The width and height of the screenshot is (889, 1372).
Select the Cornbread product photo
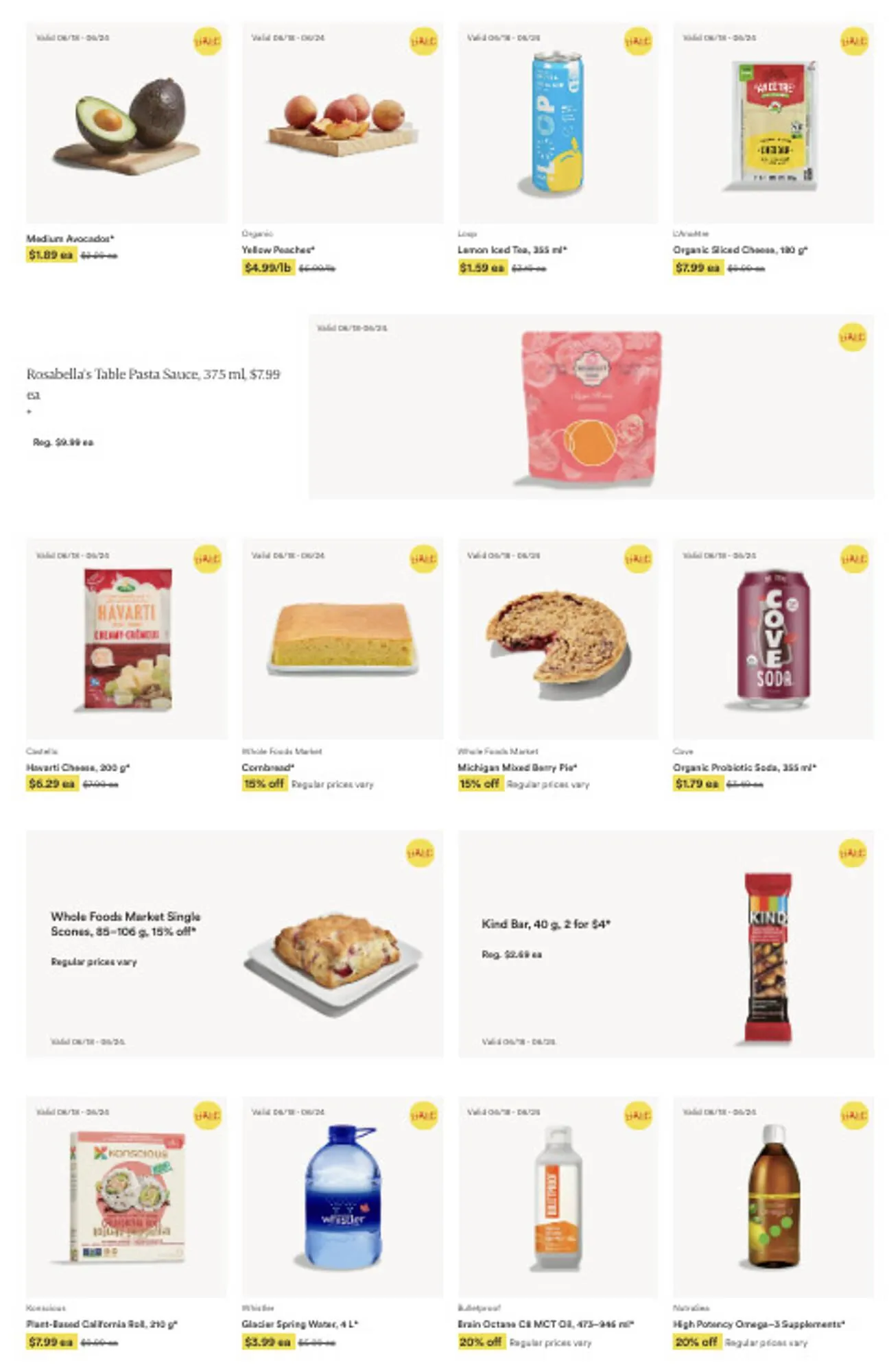pyautogui.click(x=342, y=638)
